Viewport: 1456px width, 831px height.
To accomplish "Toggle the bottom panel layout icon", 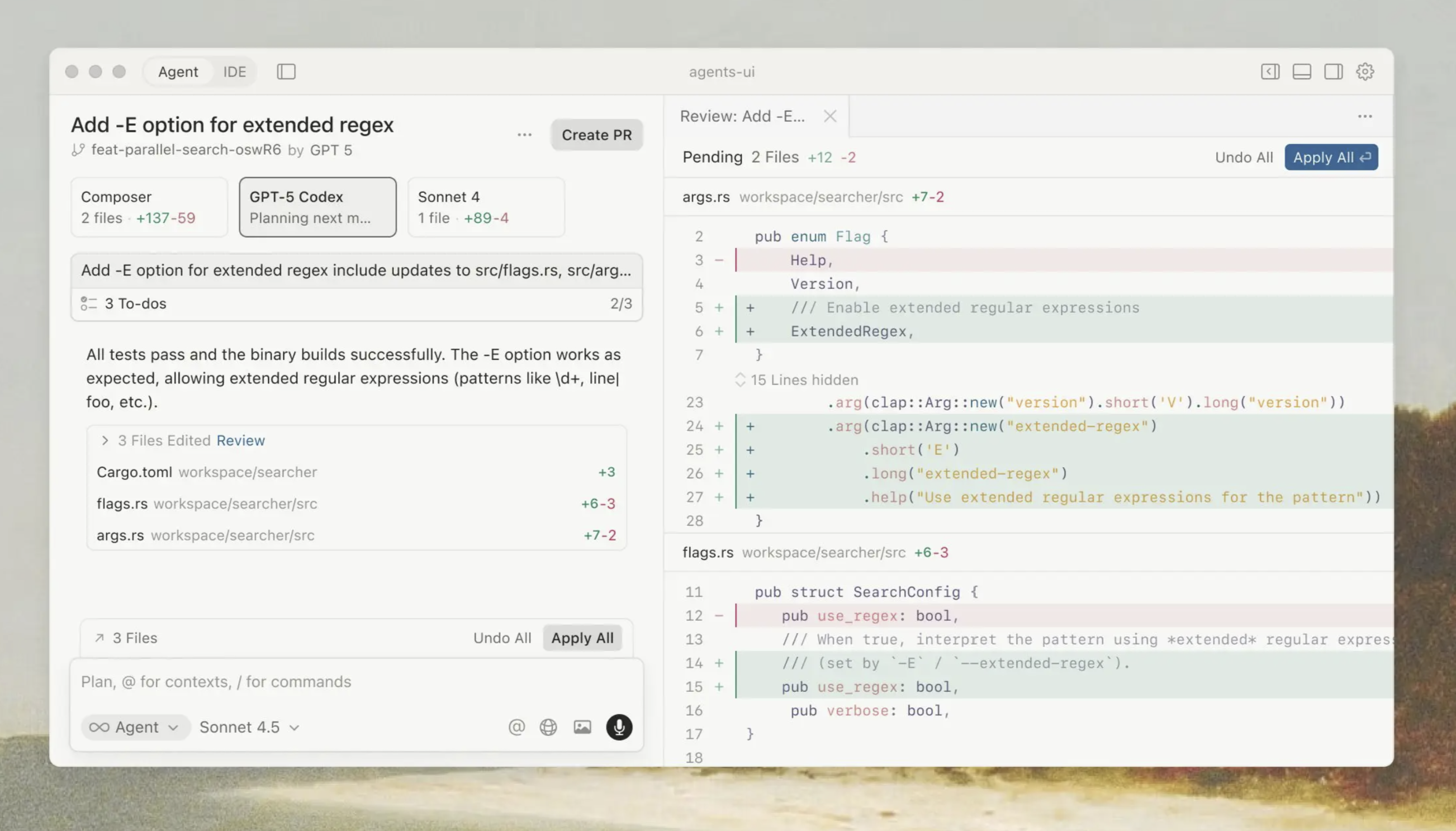I will (x=1301, y=72).
